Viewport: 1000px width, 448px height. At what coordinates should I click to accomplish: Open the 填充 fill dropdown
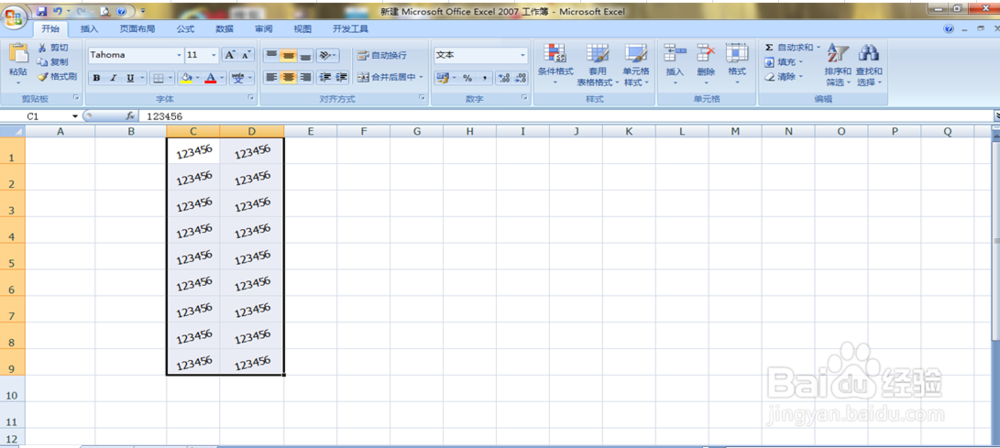tap(784, 62)
